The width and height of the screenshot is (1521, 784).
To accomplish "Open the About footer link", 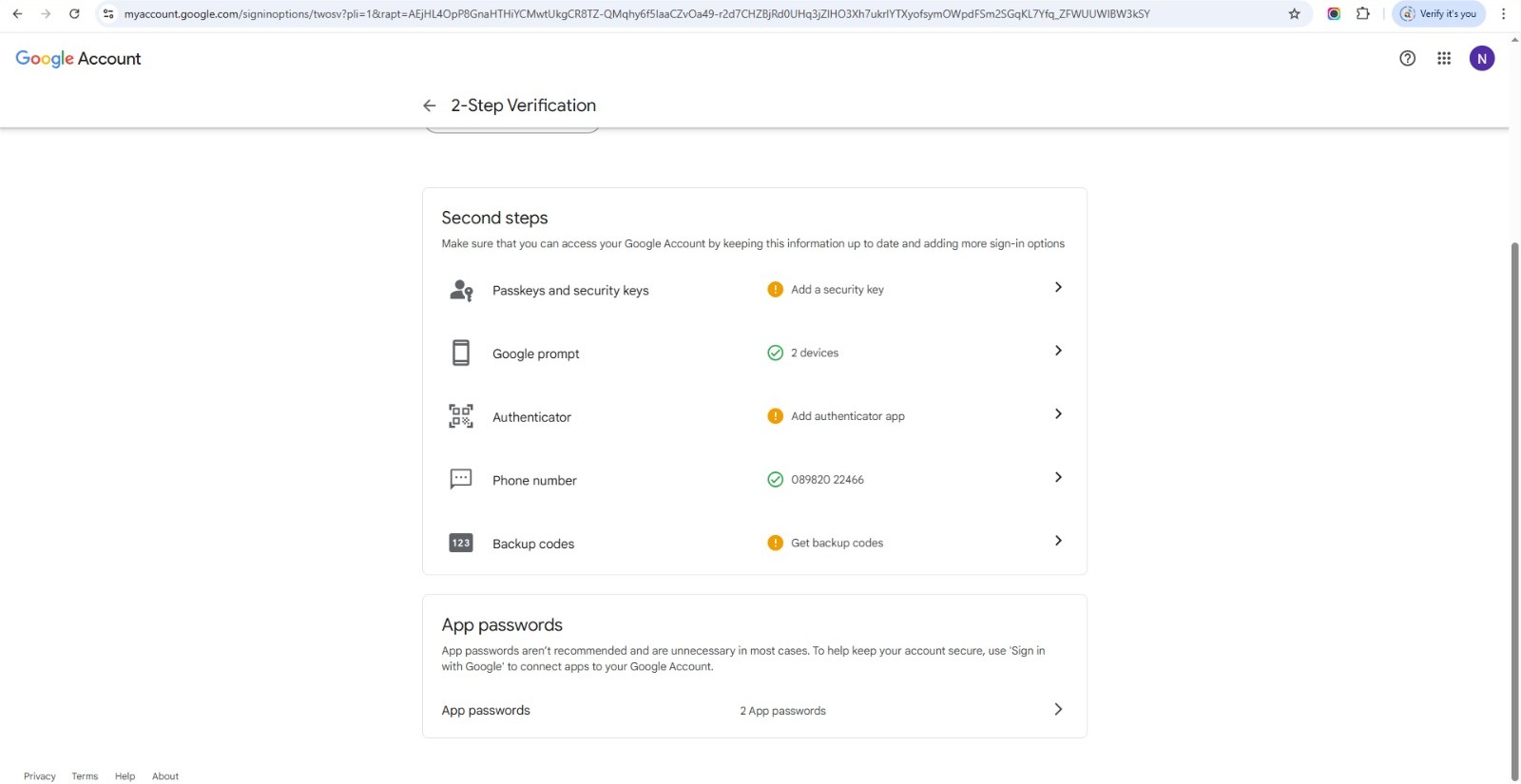I will coord(165,776).
